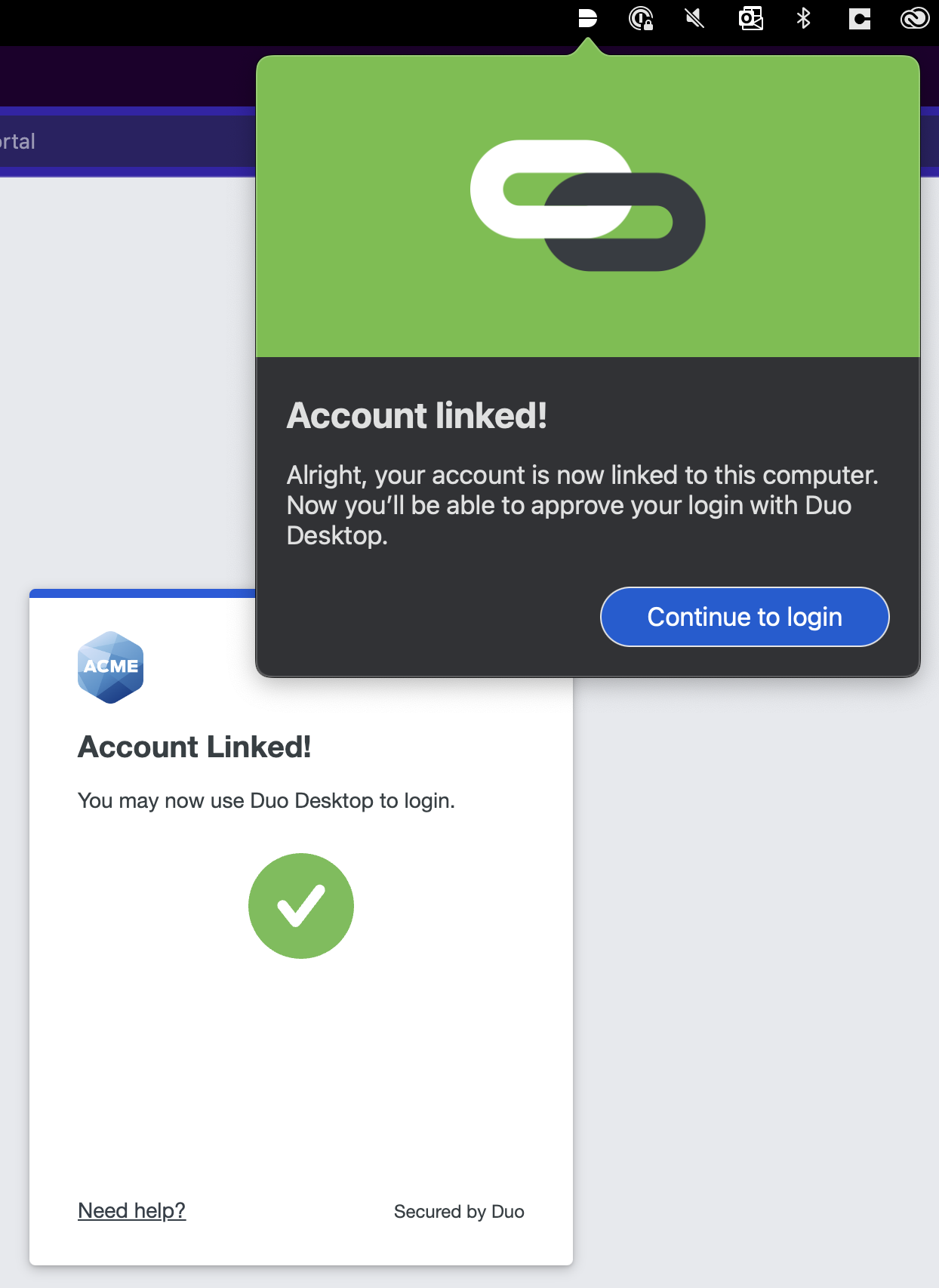Click the popup arrow pointing at Duo icon
The image size is (939, 1288).
(x=587, y=44)
